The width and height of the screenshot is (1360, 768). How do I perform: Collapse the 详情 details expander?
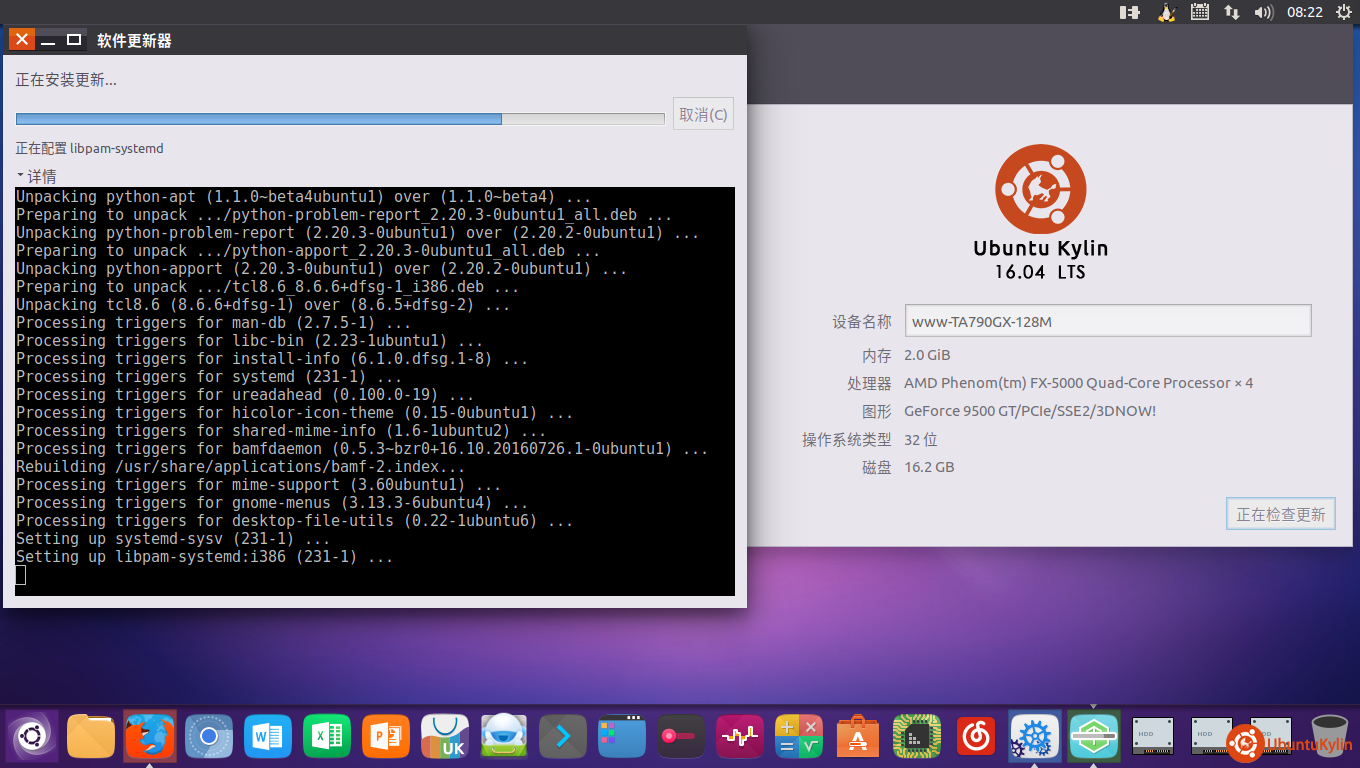click(x=36, y=176)
